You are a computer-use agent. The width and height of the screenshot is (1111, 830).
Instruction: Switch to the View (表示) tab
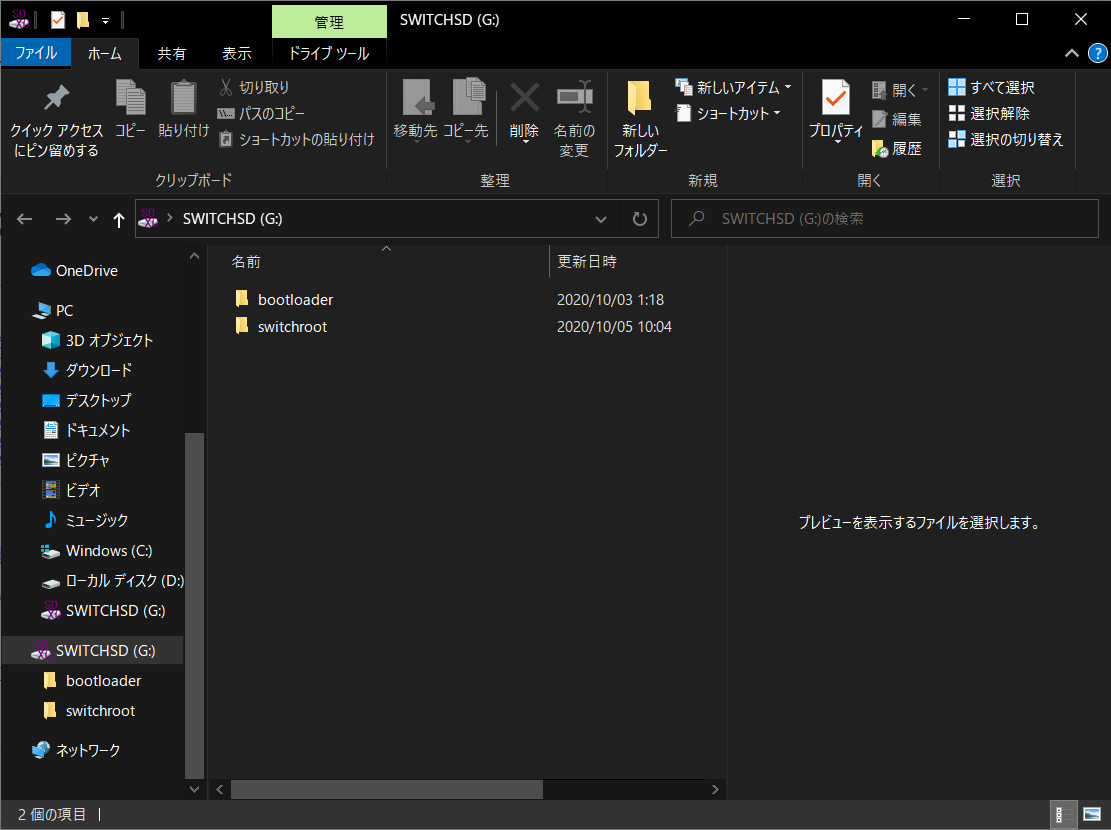(237, 54)
